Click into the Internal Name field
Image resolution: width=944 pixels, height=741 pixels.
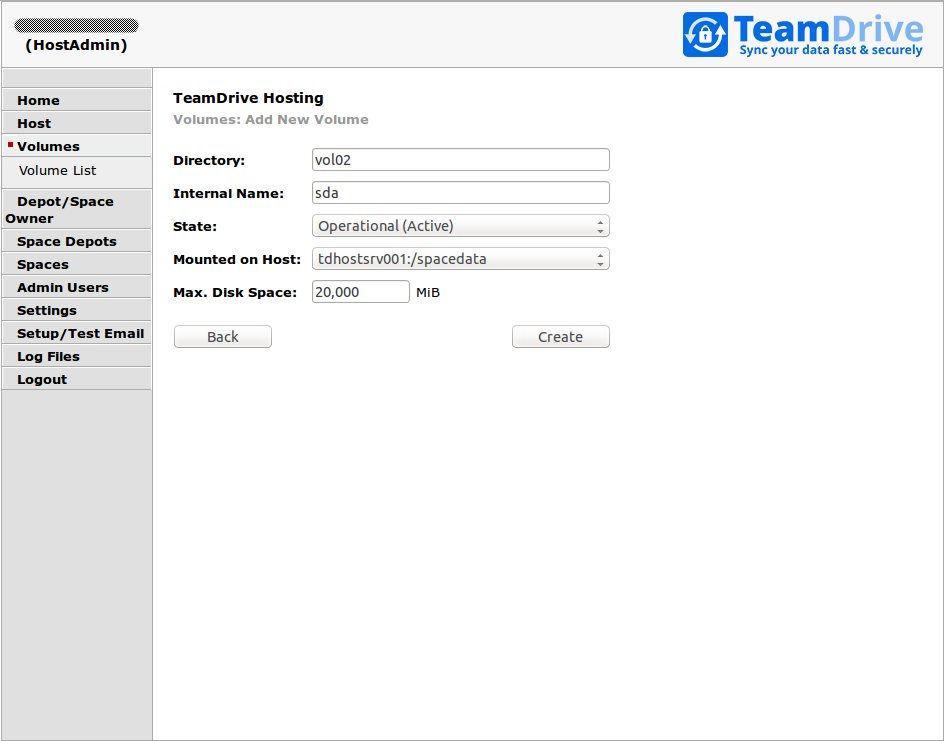(x=461, y=193)
